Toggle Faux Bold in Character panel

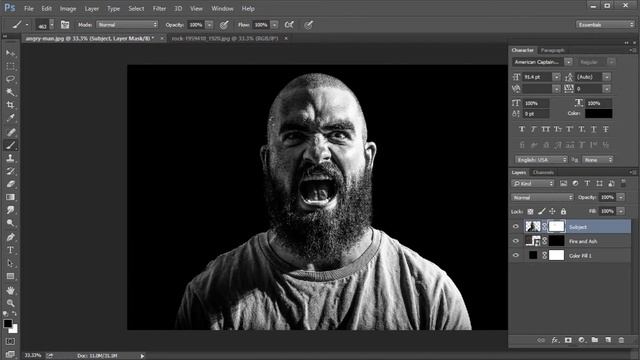click(522, 129)
